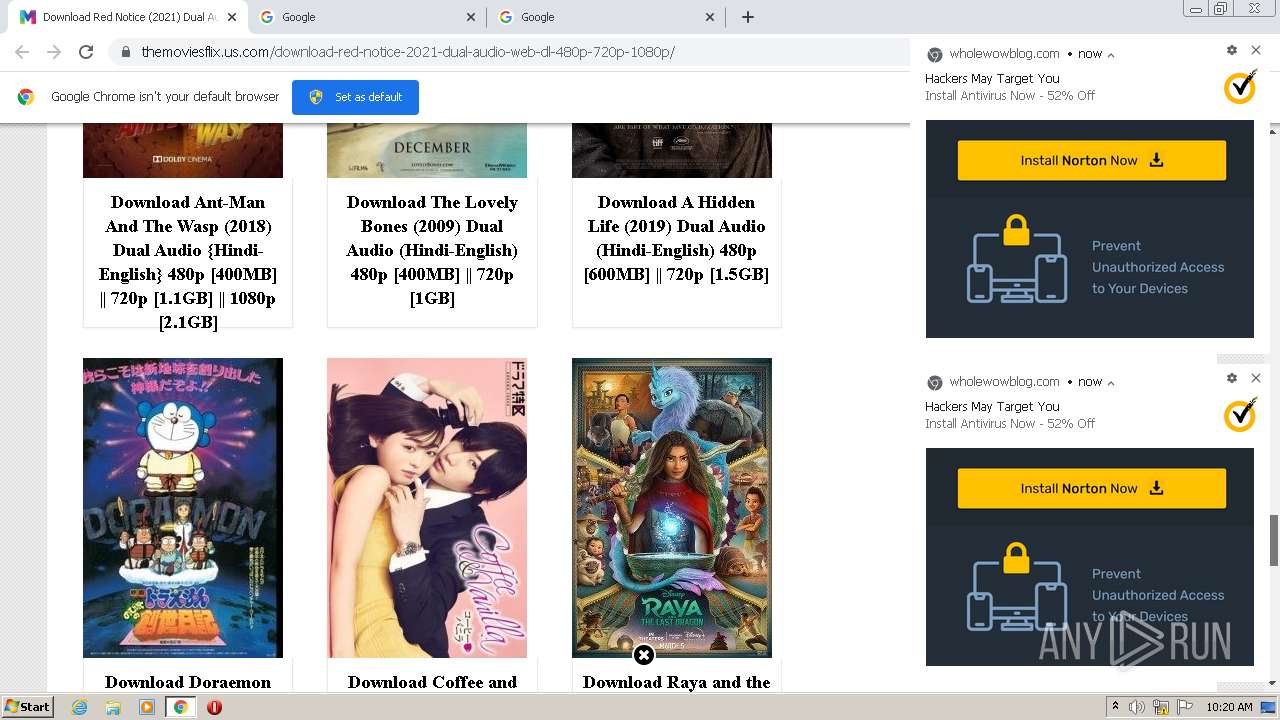Open the volume speaker tray icon
The width and height of the screenshot is (1280, 720).
[1137, 707]
